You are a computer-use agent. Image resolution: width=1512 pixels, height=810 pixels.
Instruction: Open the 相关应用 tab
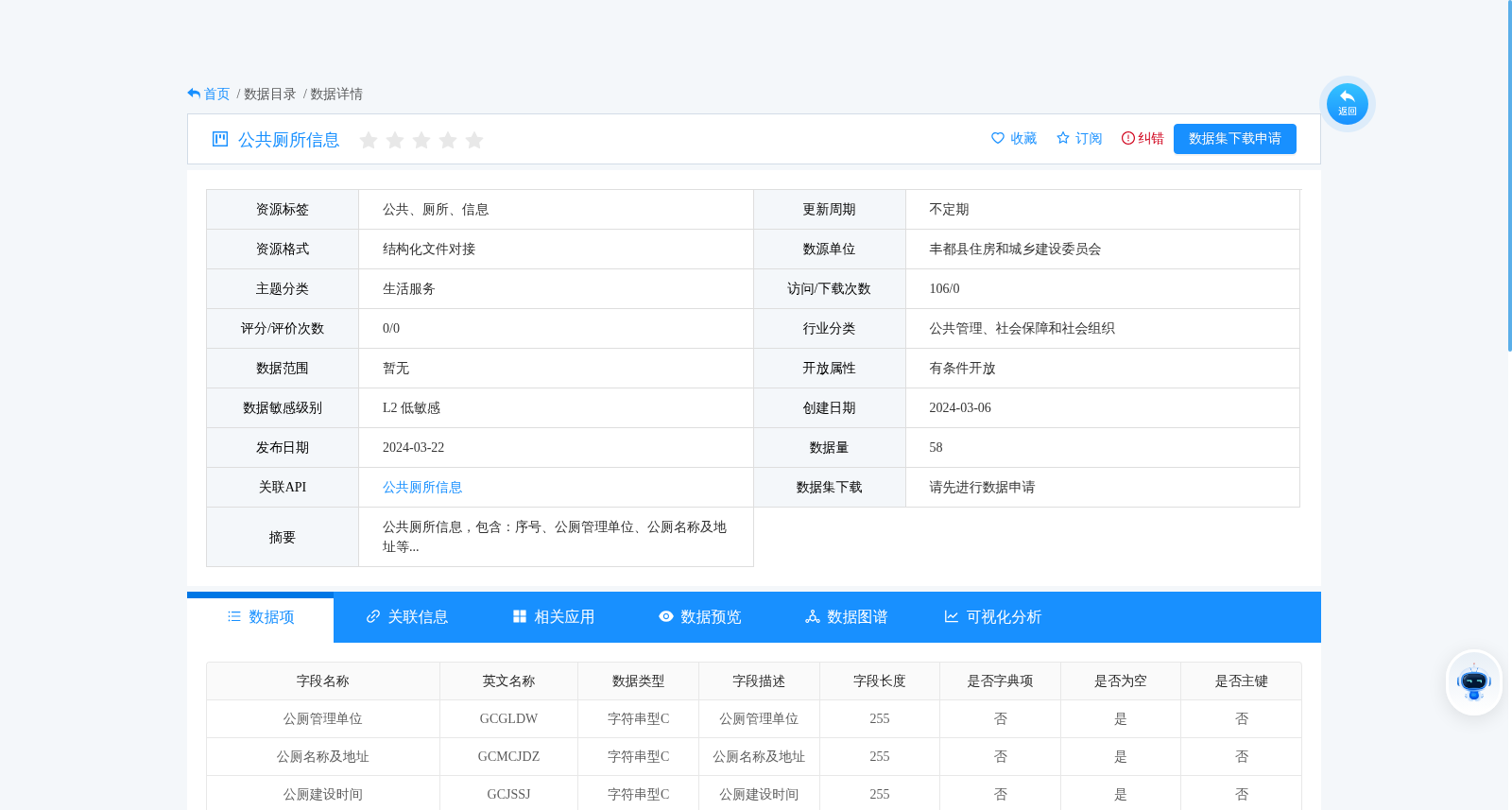(554, 617)
